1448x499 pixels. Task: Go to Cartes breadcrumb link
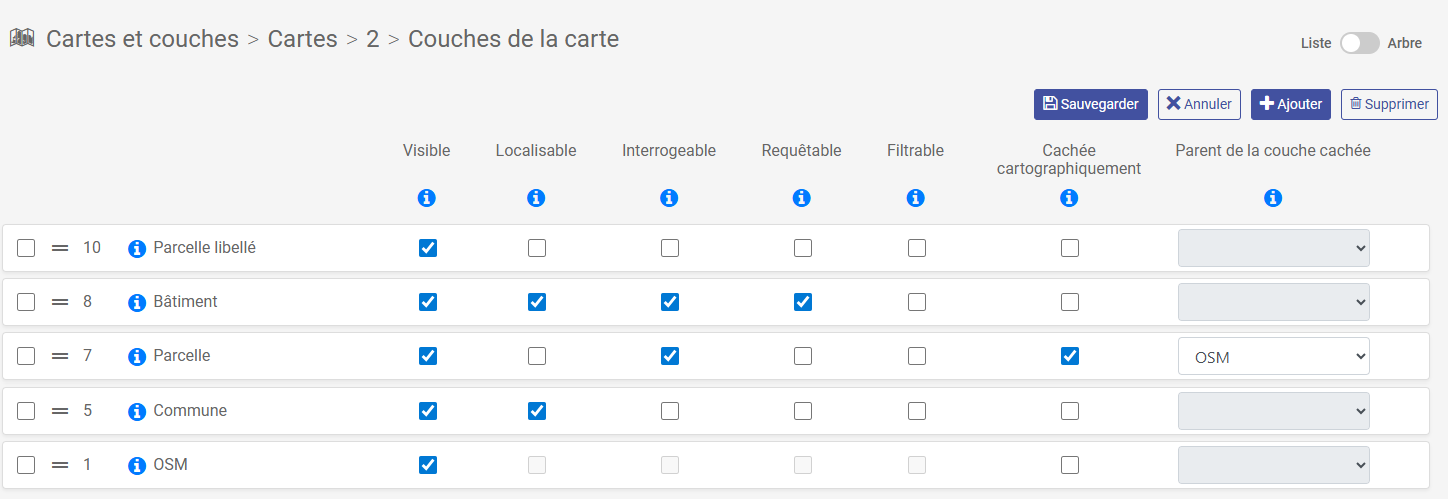point(302,39)
